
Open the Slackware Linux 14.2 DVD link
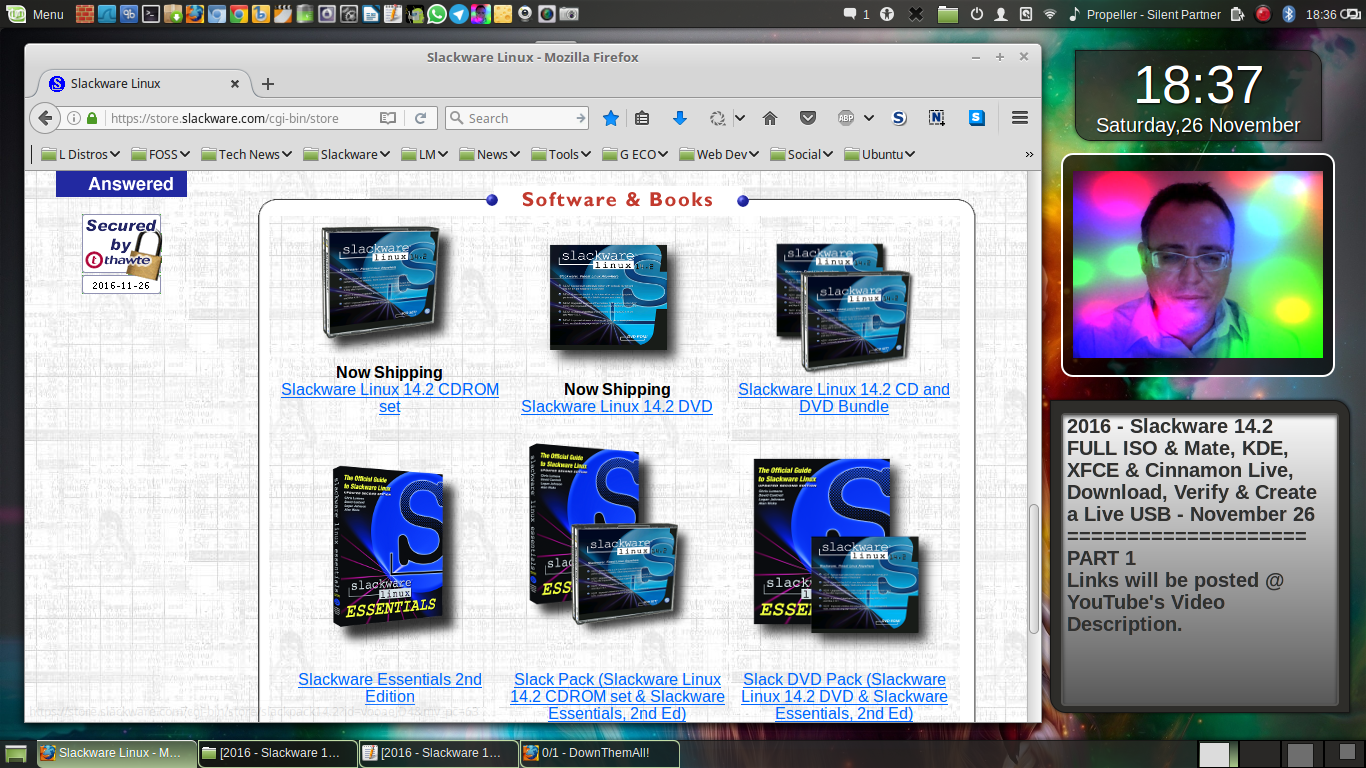[x=616, y=406]
